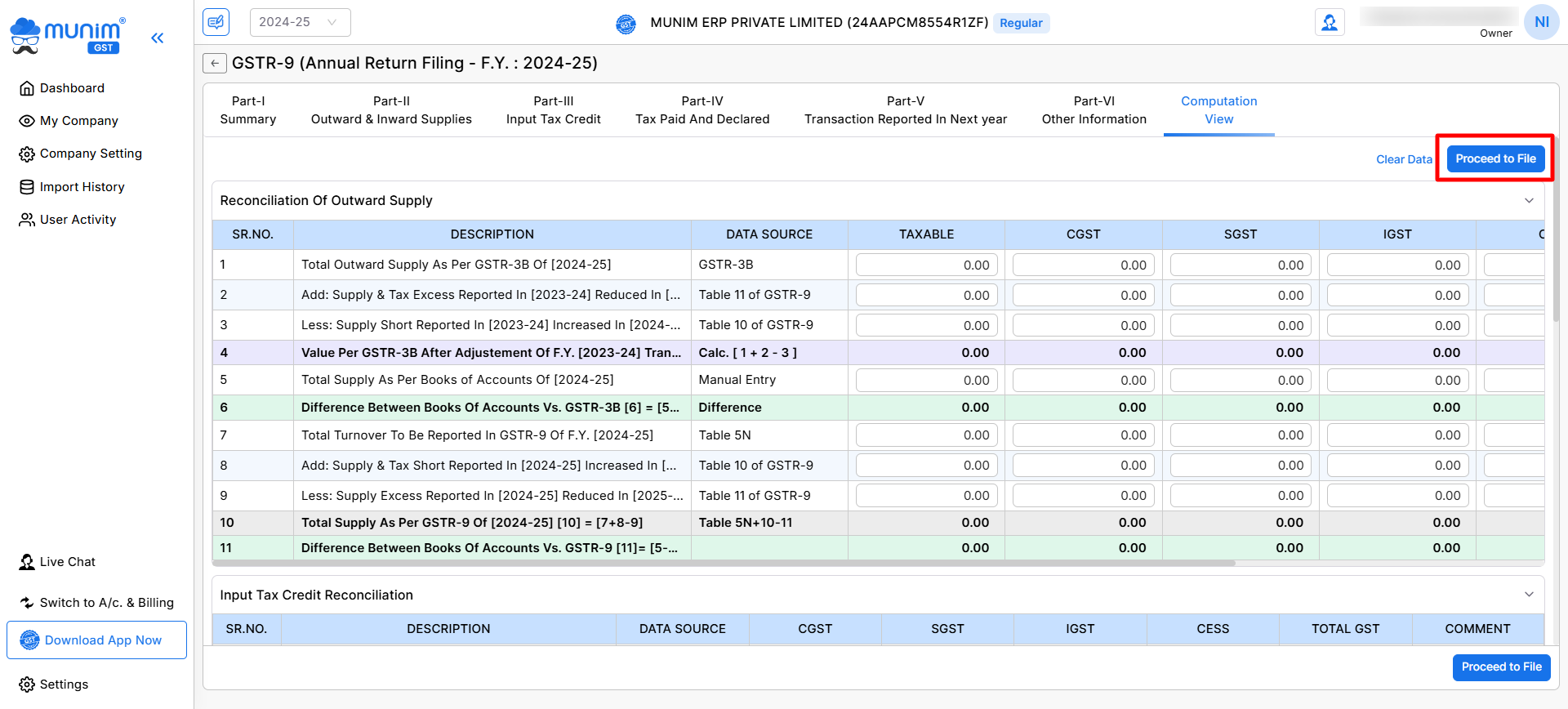This screenshot has width=1568, height=709.
Task: Open Part-V Transaction Reported In Next year tab
Action: [x=906, y=110]
